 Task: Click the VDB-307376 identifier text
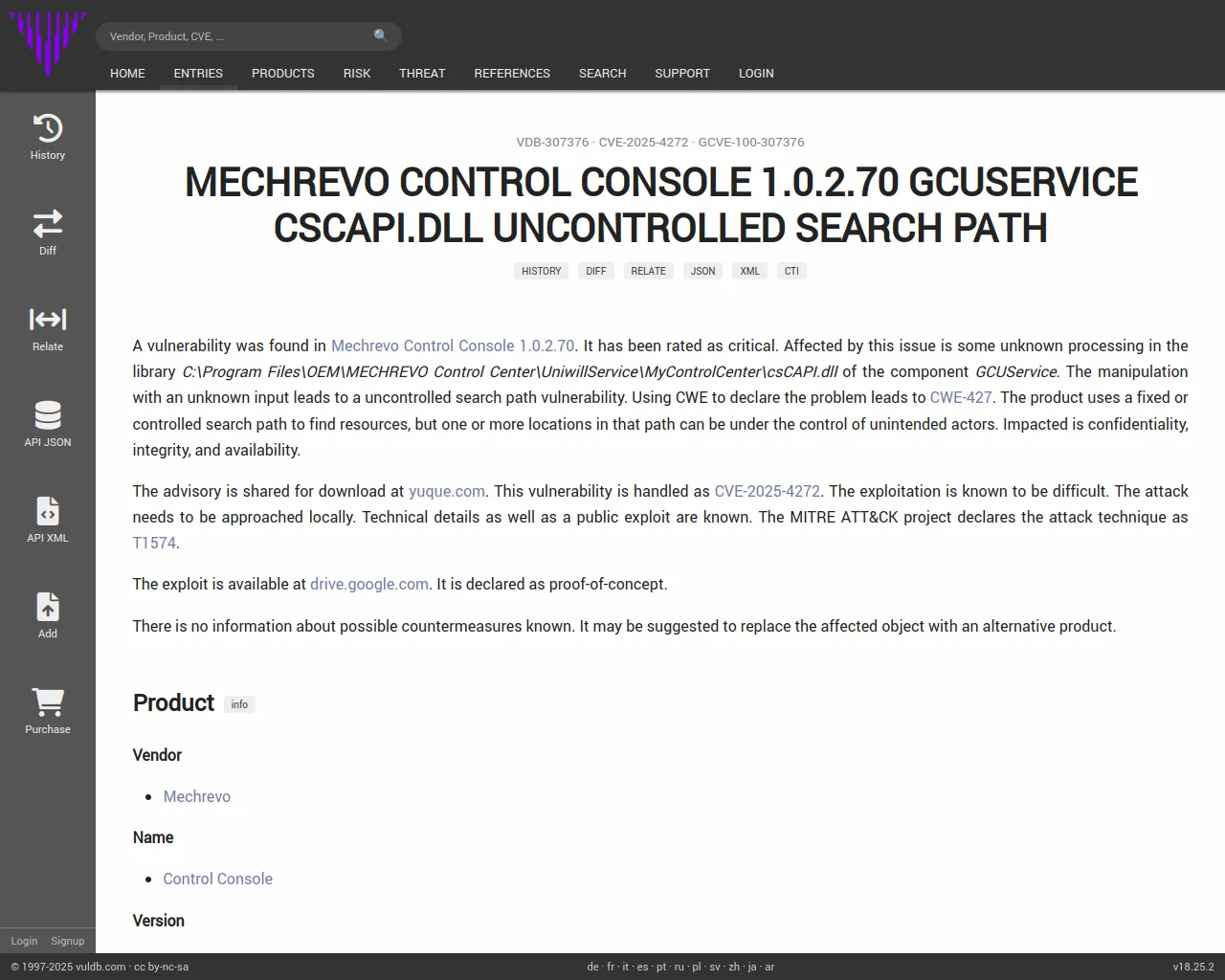click(x=552, y=142)
